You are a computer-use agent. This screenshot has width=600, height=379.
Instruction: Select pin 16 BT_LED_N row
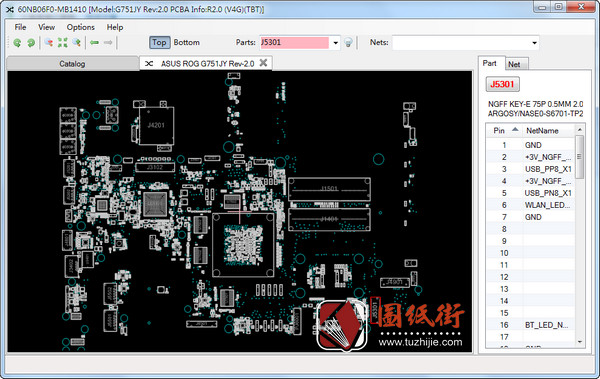[x=530, y=325]
